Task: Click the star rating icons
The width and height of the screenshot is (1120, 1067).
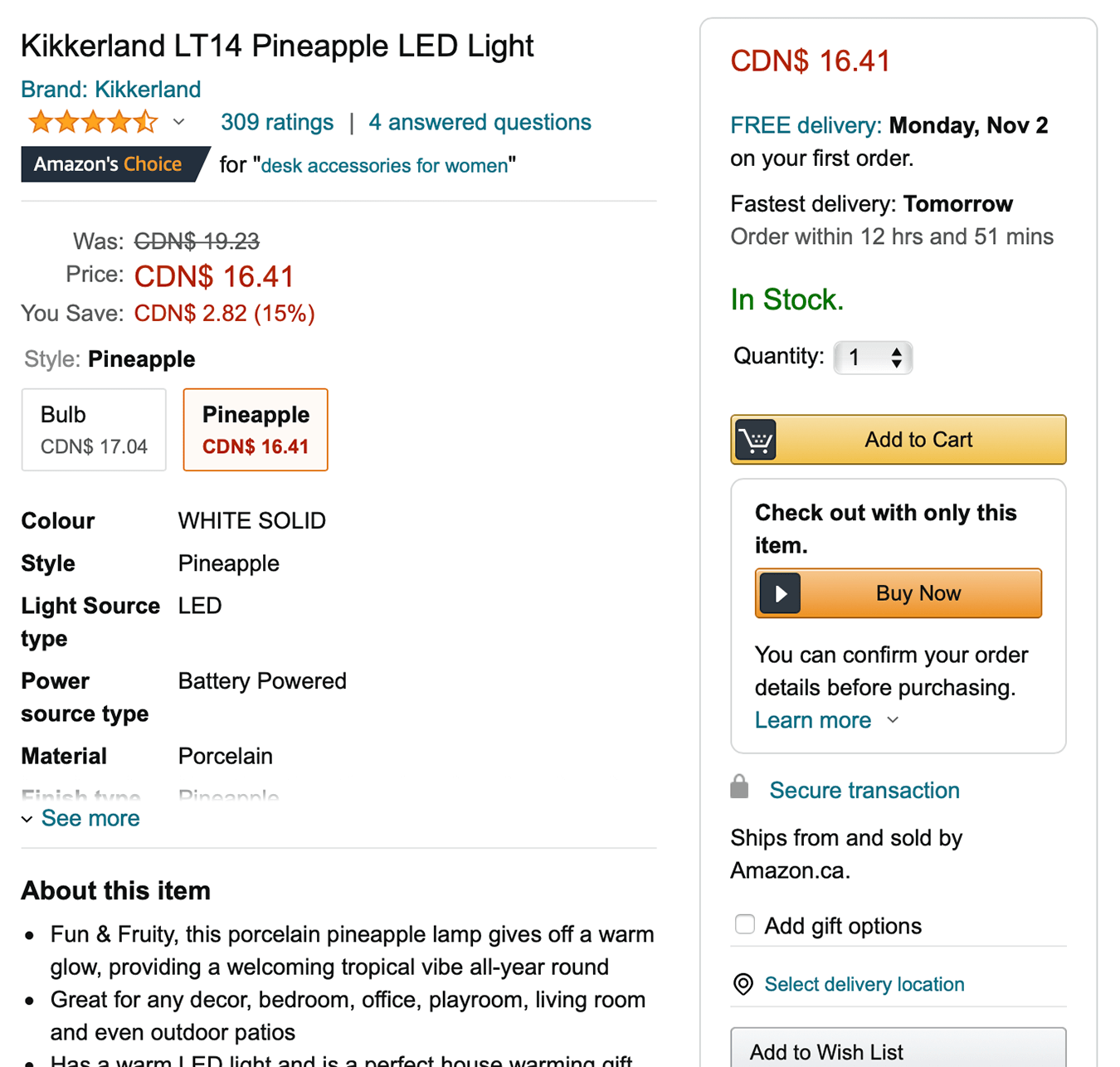Action: coord(93,123)
